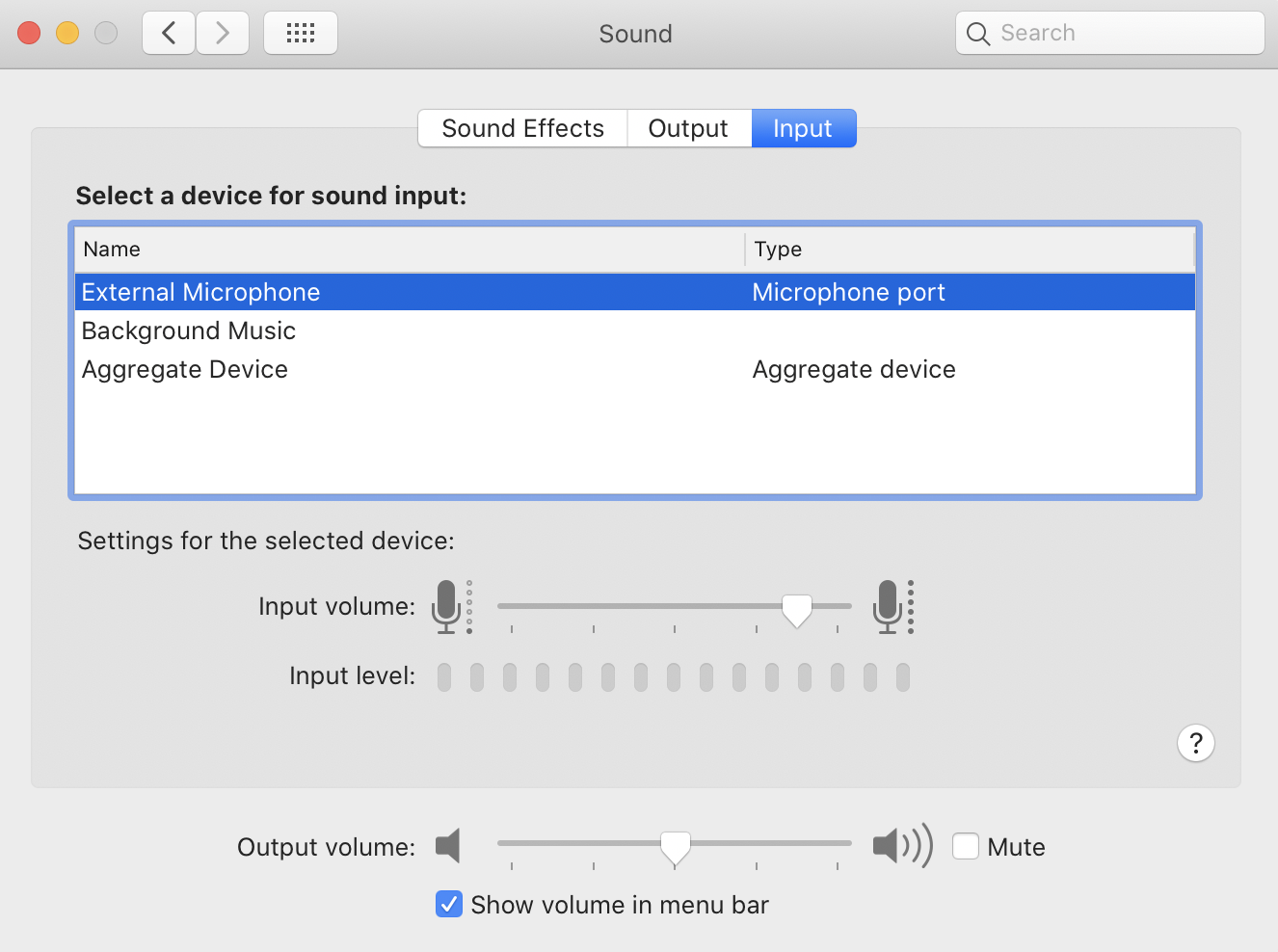Select the Input tab
Screen dimensions: 1278x952
coord(803,128)
